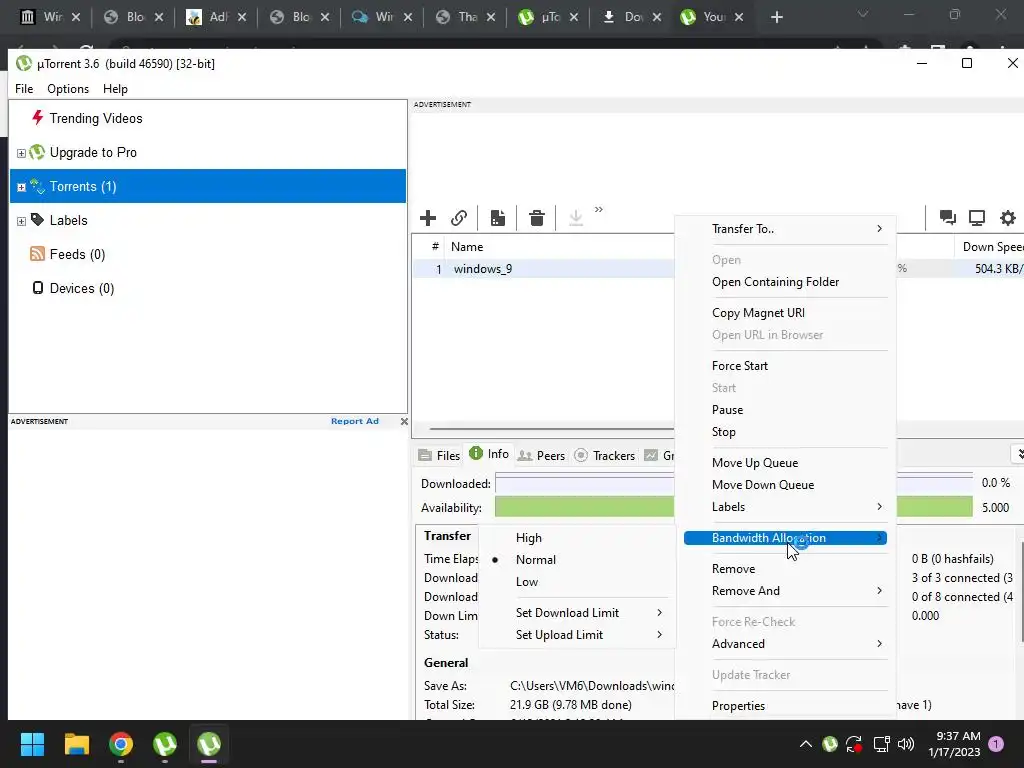
Task: Switch to the Peers tab
Action: [541, 455]
